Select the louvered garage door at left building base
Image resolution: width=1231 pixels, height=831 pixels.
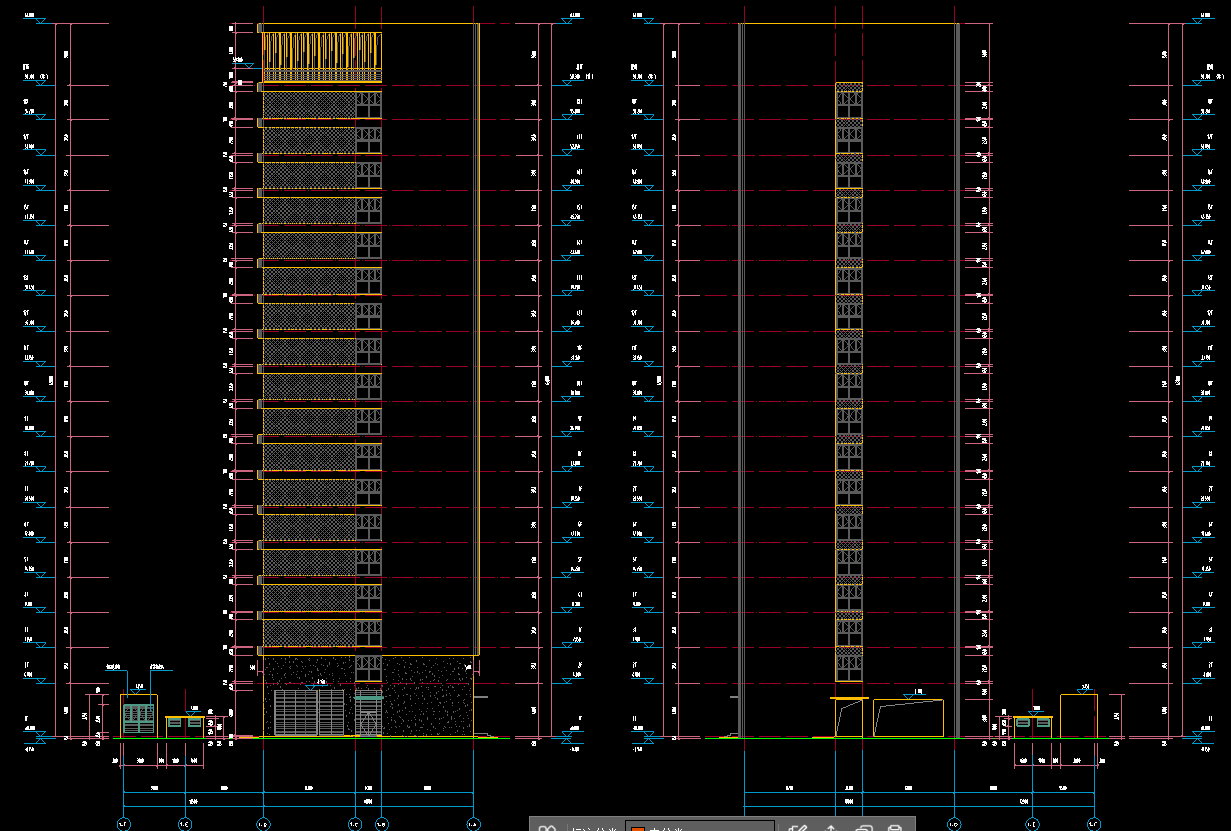310,712
